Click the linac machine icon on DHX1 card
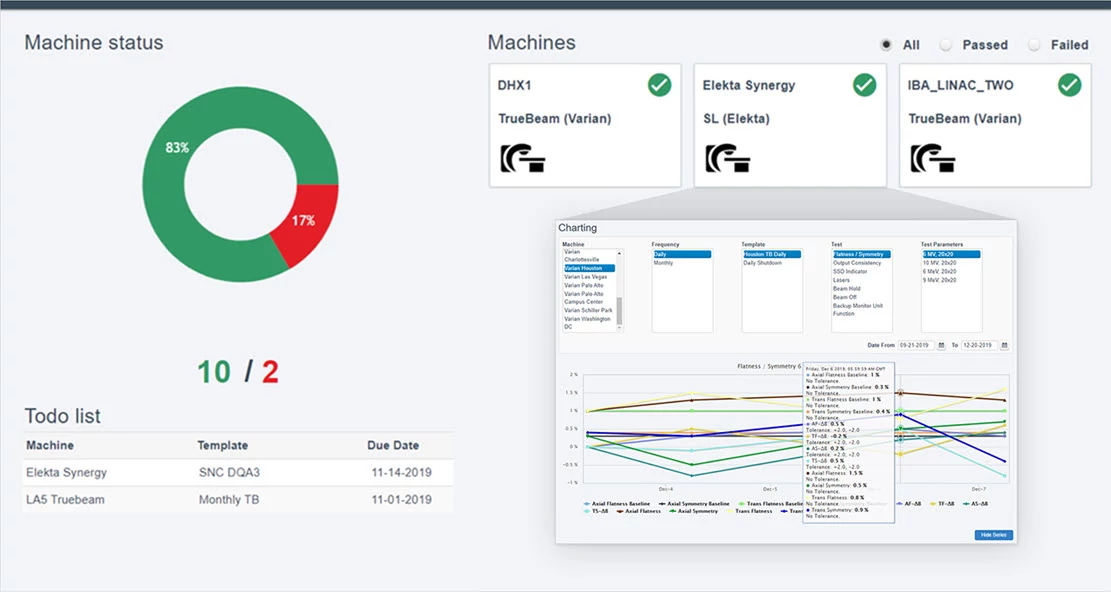 [523, 158]
